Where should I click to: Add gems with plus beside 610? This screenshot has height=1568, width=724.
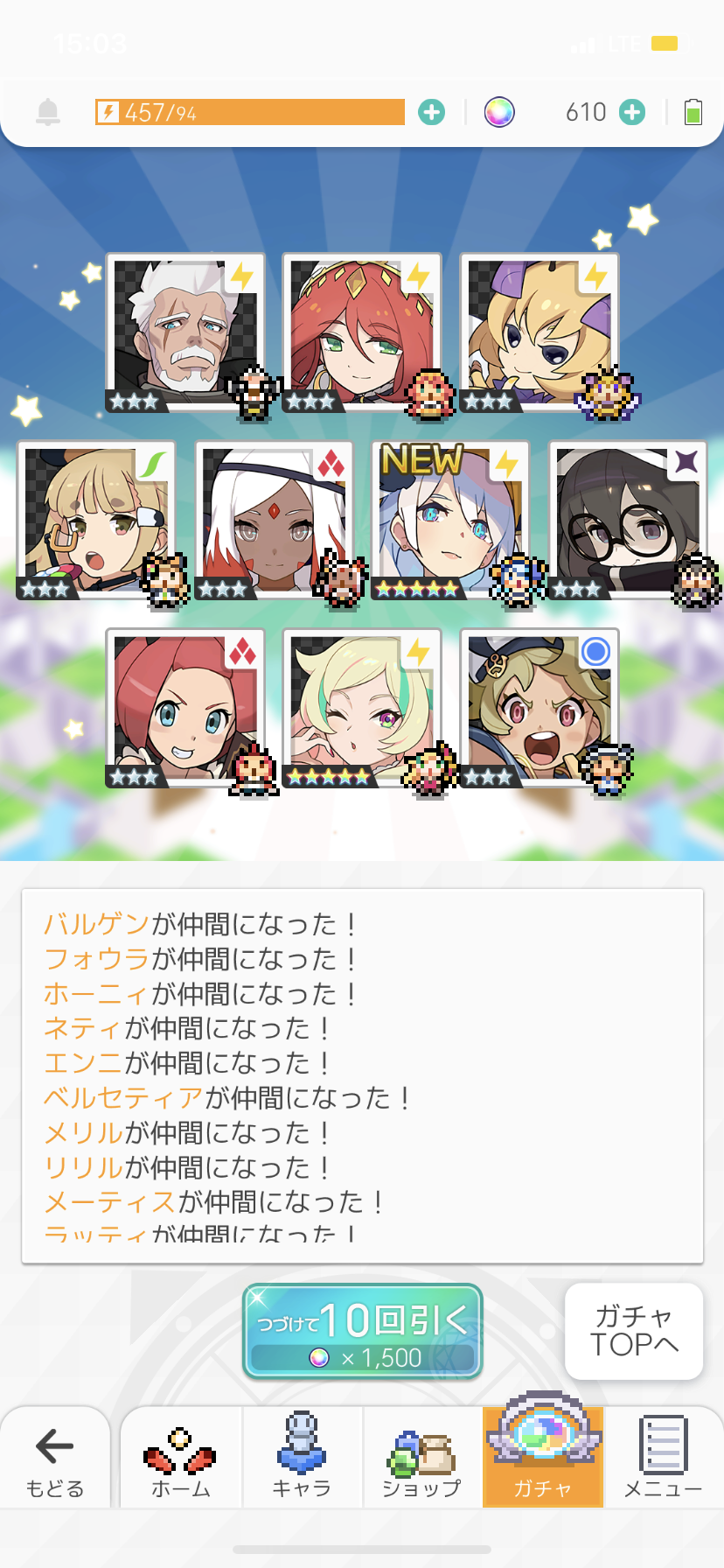[632, 112]
